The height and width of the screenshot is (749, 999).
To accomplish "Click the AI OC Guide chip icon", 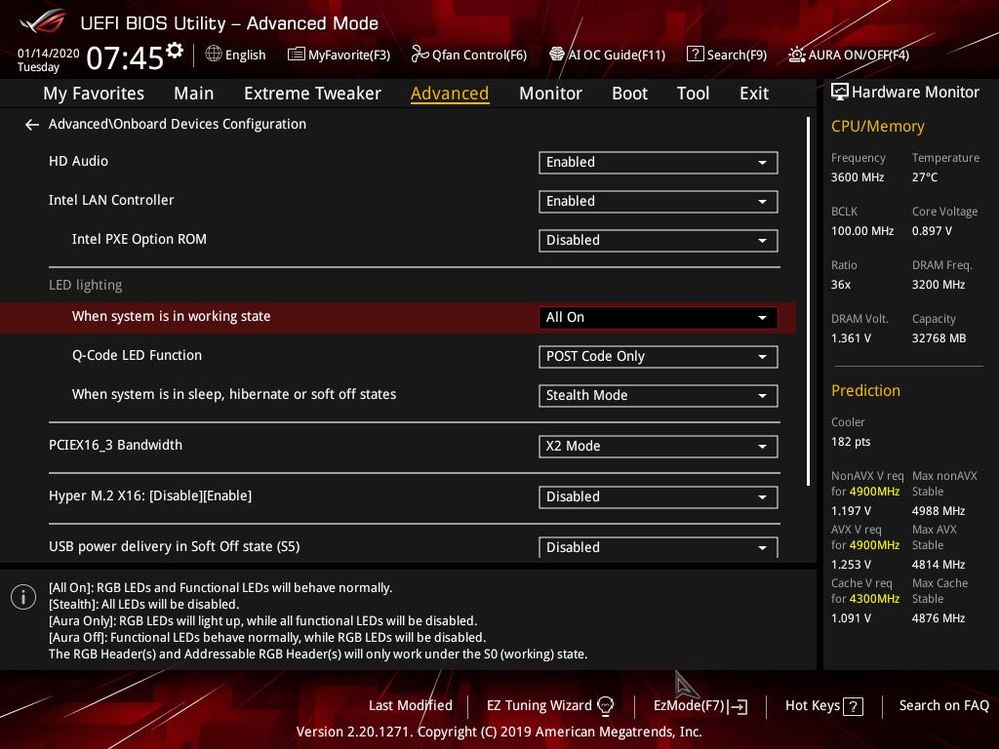I will (x=557, y=54).
